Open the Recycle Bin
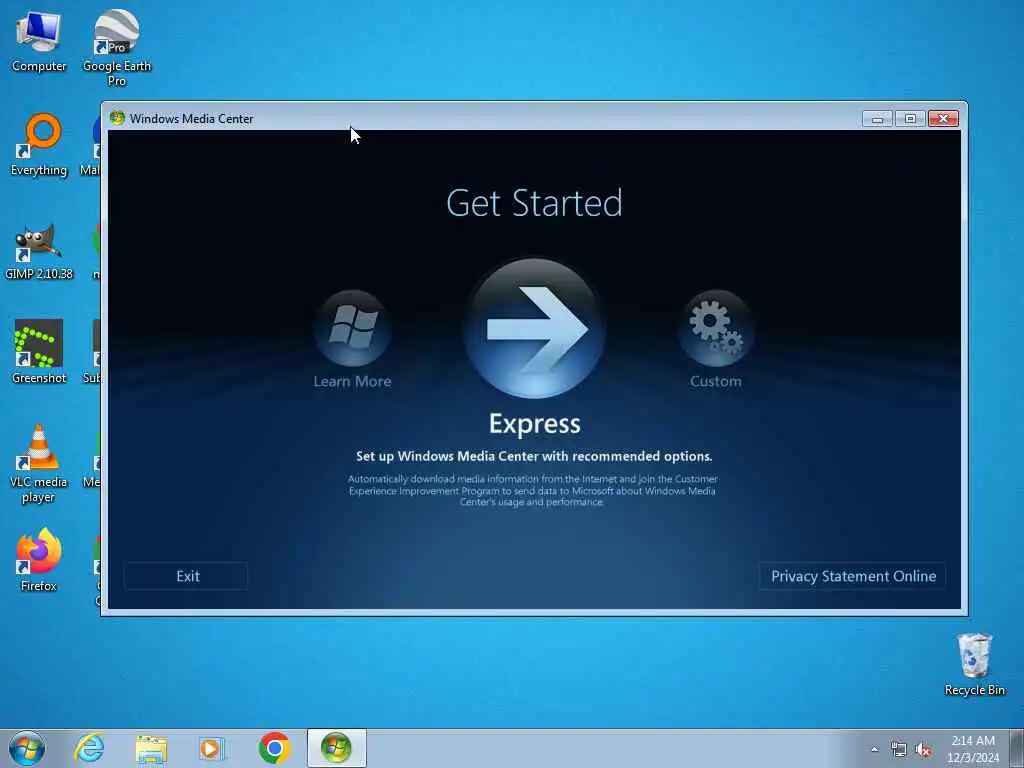The height and width of the screenshot is (768, 1024). [974, 664]
